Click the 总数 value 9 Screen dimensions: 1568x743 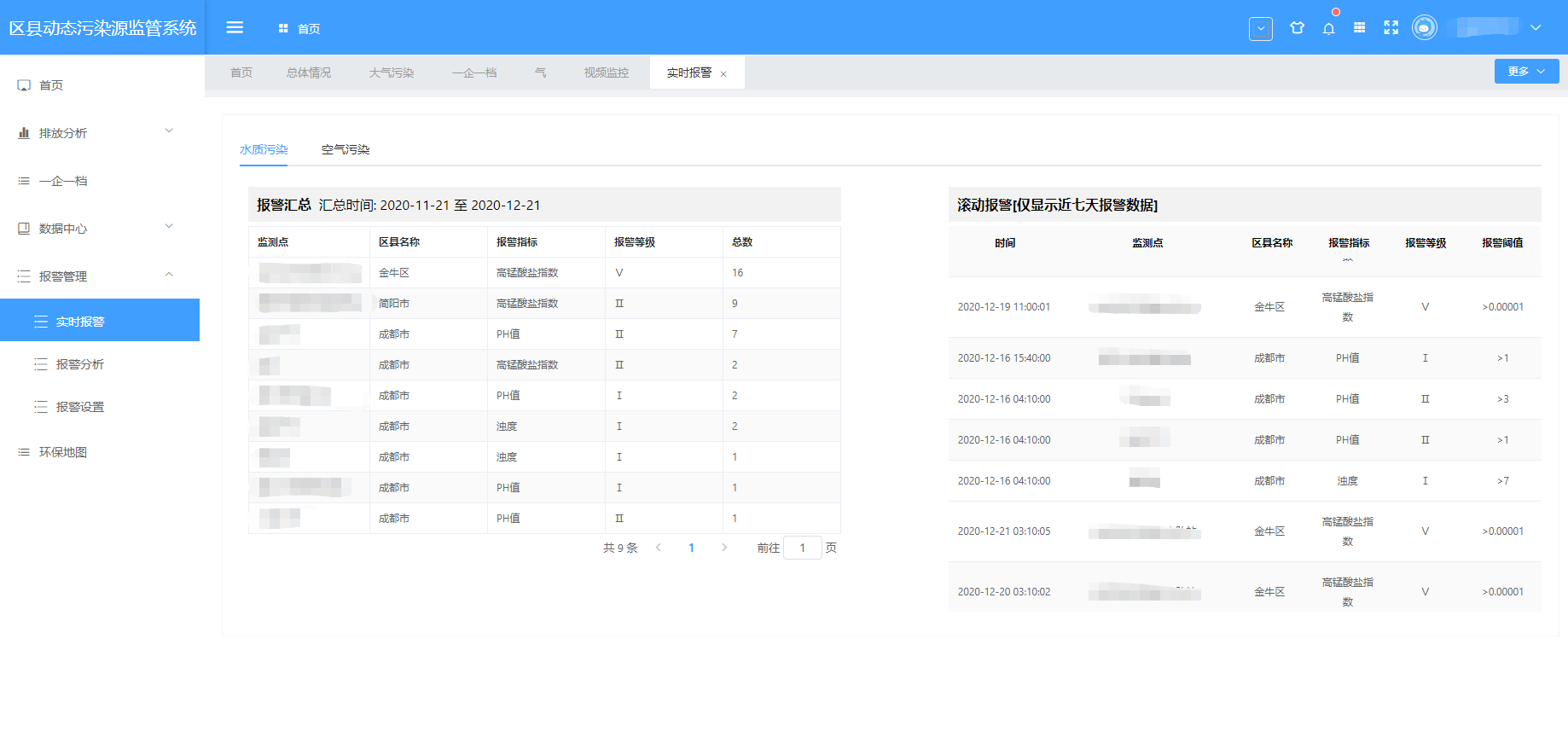click(x=735, y=303)
